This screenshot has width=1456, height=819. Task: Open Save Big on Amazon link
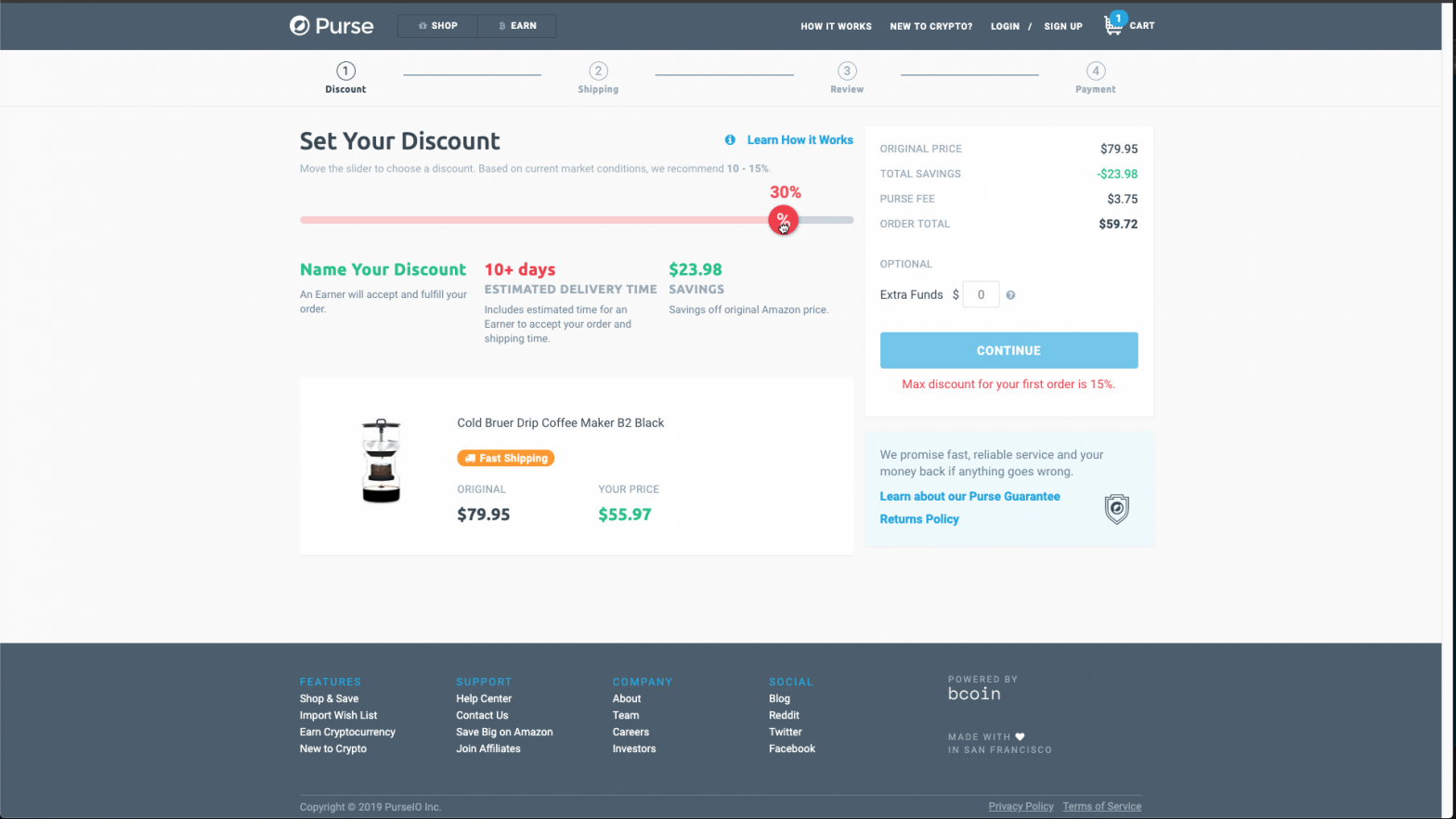[x=504, y=733]
